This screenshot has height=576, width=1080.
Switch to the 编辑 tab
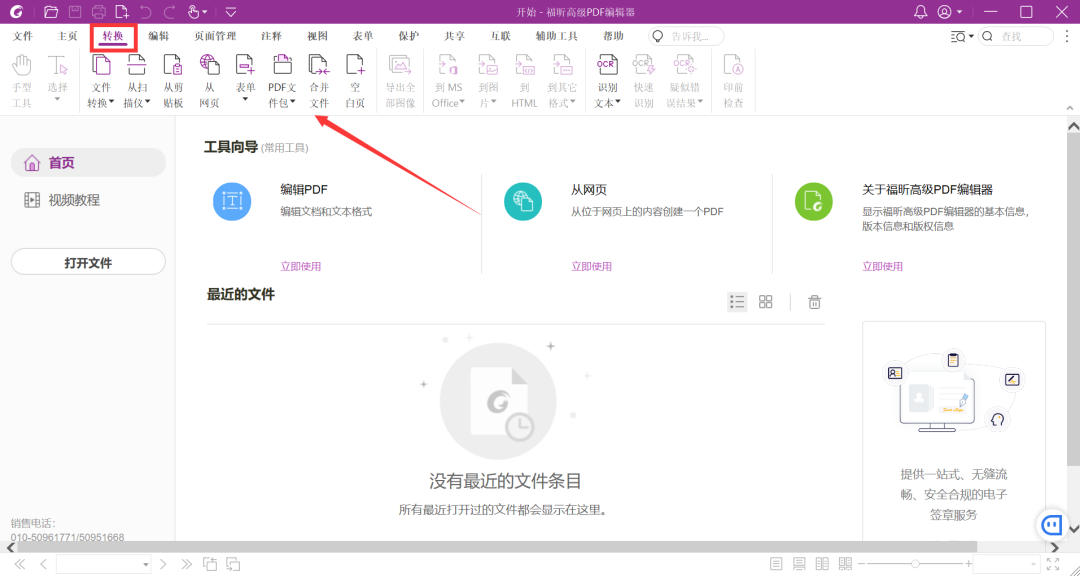(x=158, y=37)
